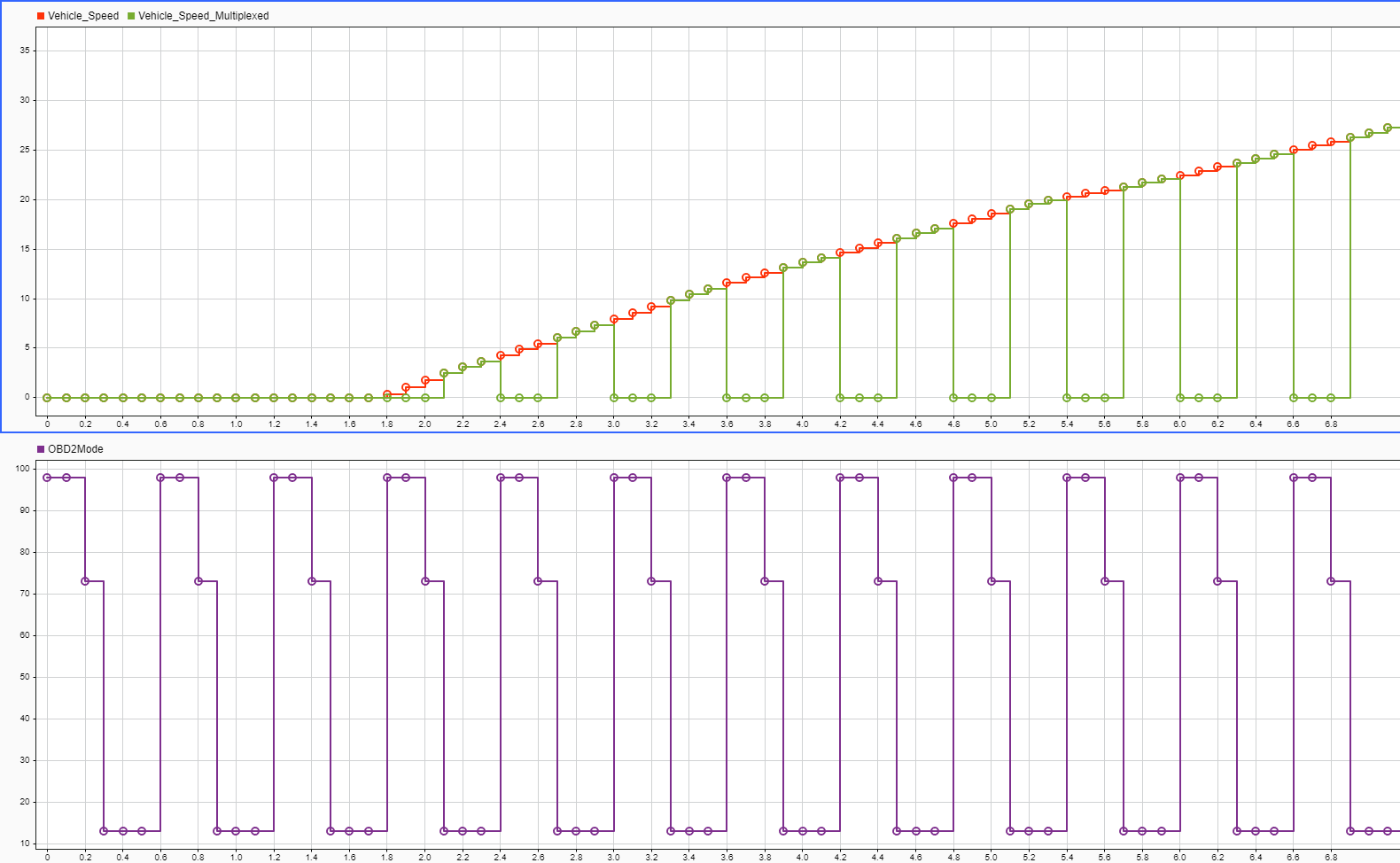Click OBD2Mode marker at value 73, time 6.8
The height and width of the screenshot is (863, 1400).
[x=1331, y=581]
